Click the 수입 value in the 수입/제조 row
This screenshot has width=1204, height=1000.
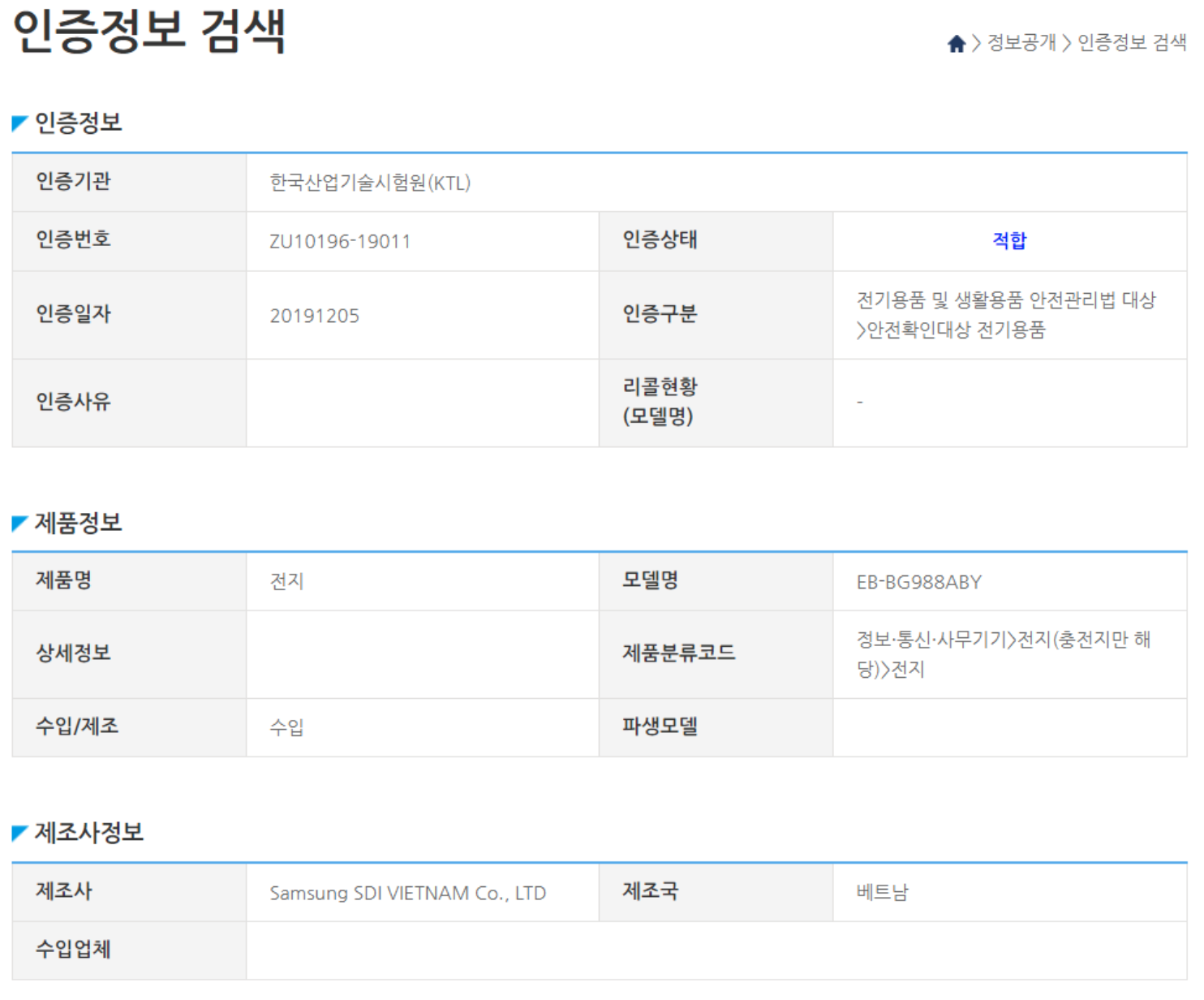pyautogui.click(x=286, y=727)
